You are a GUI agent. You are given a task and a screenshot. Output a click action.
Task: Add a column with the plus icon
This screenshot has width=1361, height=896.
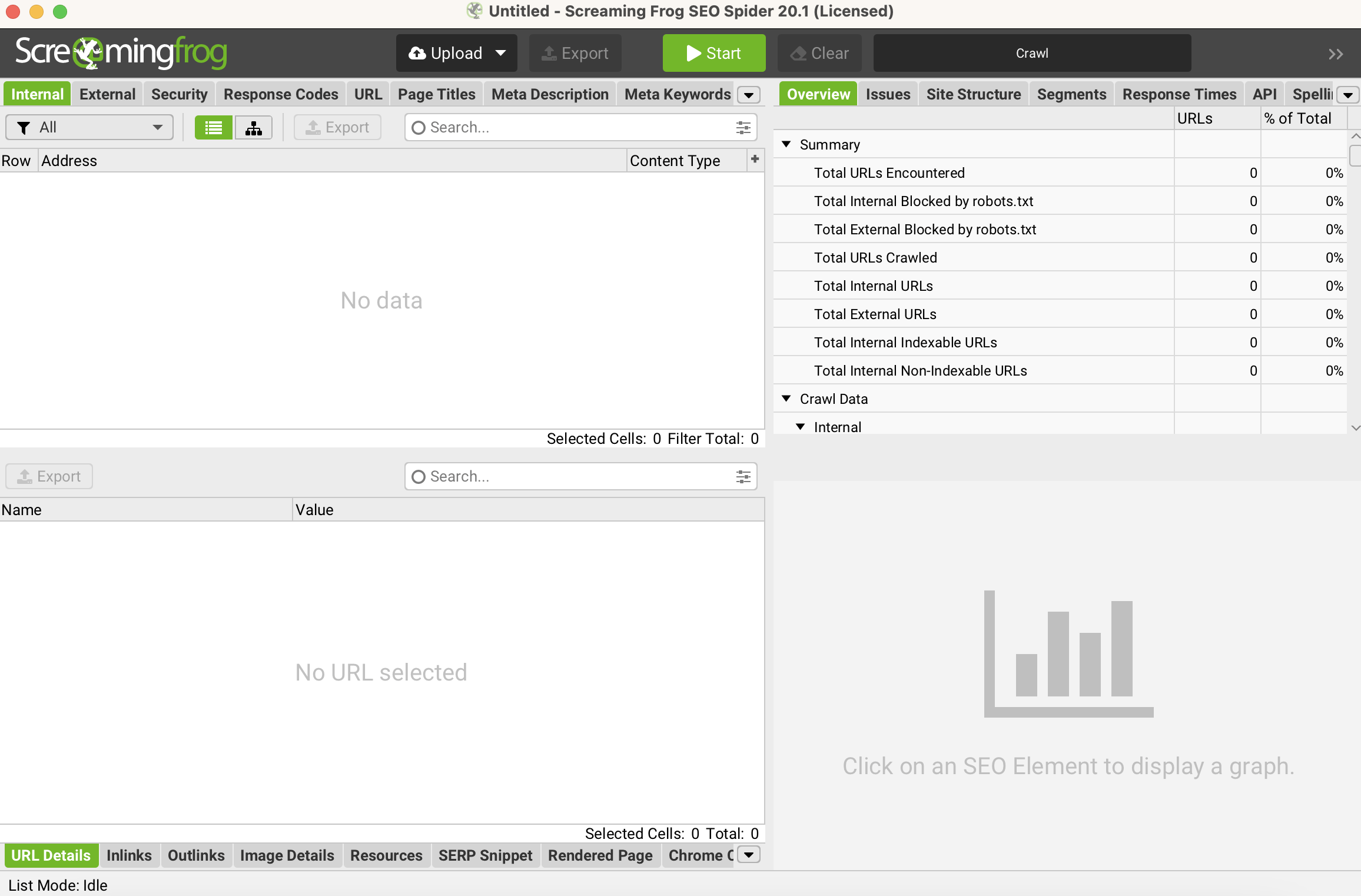point(755,159)
